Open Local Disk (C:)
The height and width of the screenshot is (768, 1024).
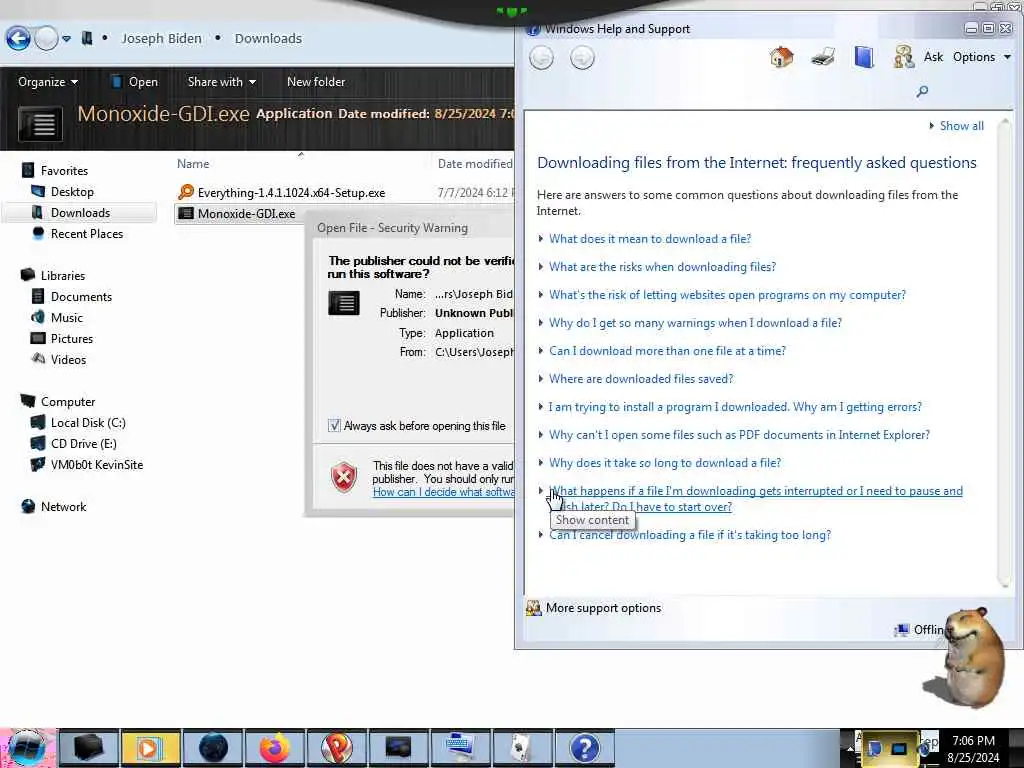[88, 423]
